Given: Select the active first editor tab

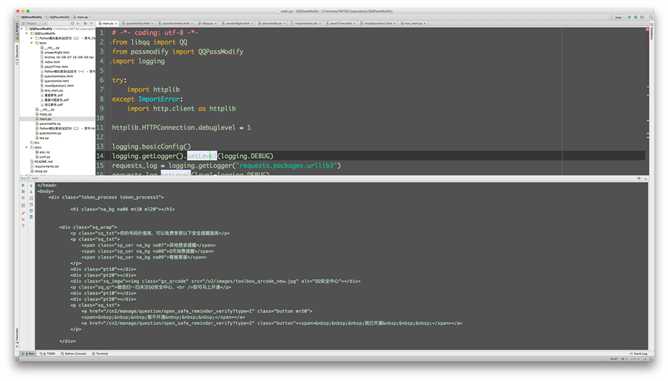Looking at the screenshot, I should click(x=108, y=23).
